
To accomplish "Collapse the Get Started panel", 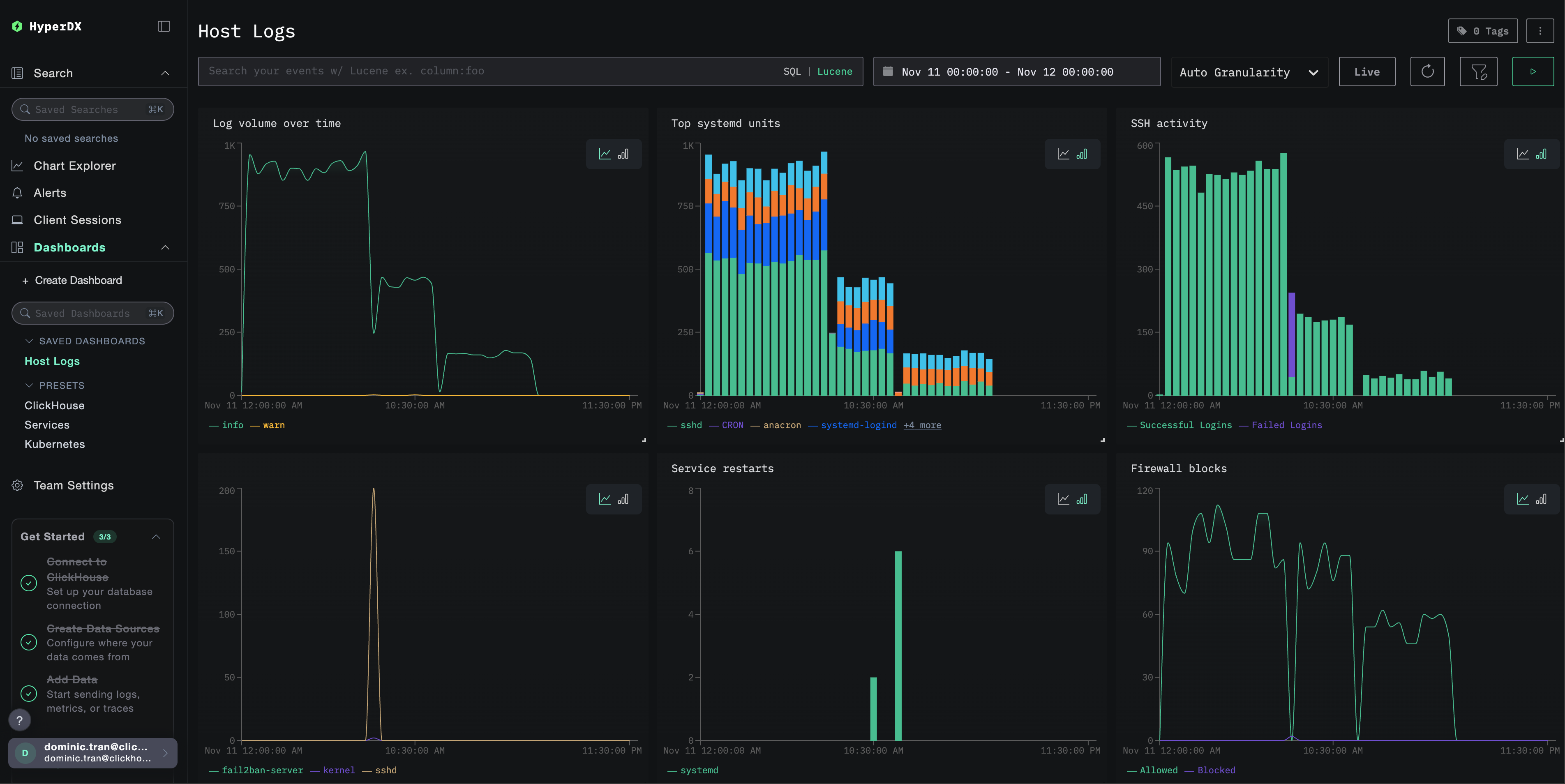I will (157, 536).
